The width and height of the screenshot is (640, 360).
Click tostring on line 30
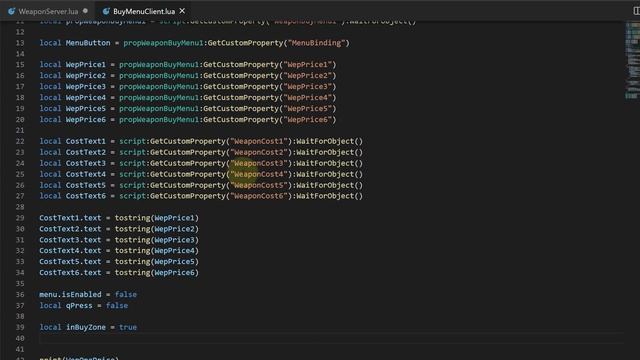tap(132, 229)
